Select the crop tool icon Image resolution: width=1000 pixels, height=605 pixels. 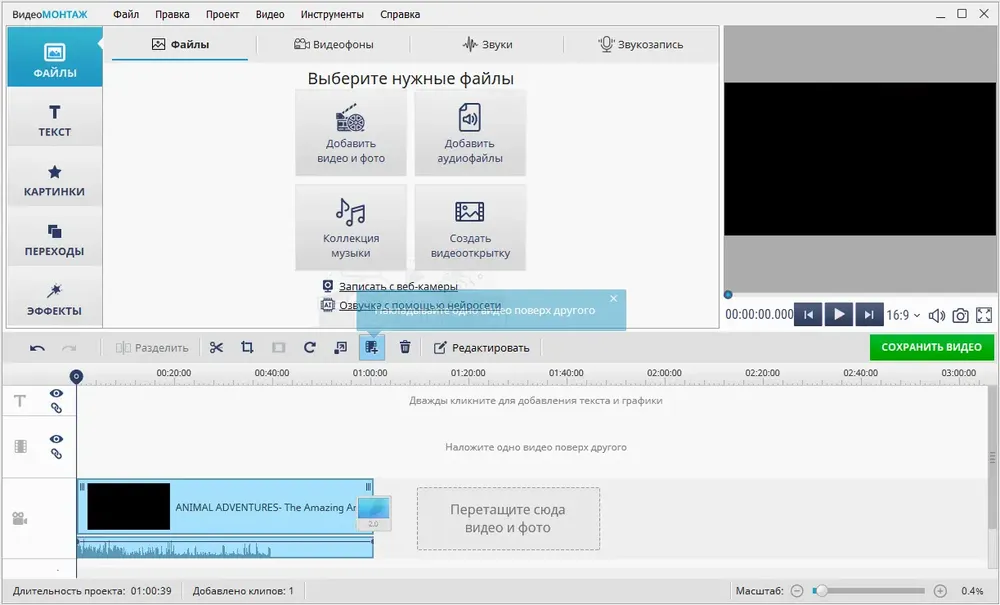[x=247, y=347]
